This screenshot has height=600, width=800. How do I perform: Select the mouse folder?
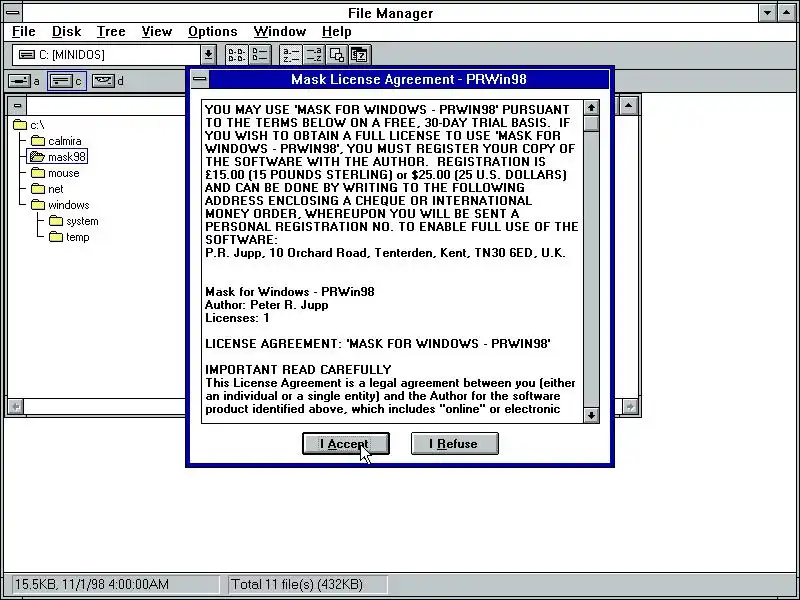click(x=55, y=173)
